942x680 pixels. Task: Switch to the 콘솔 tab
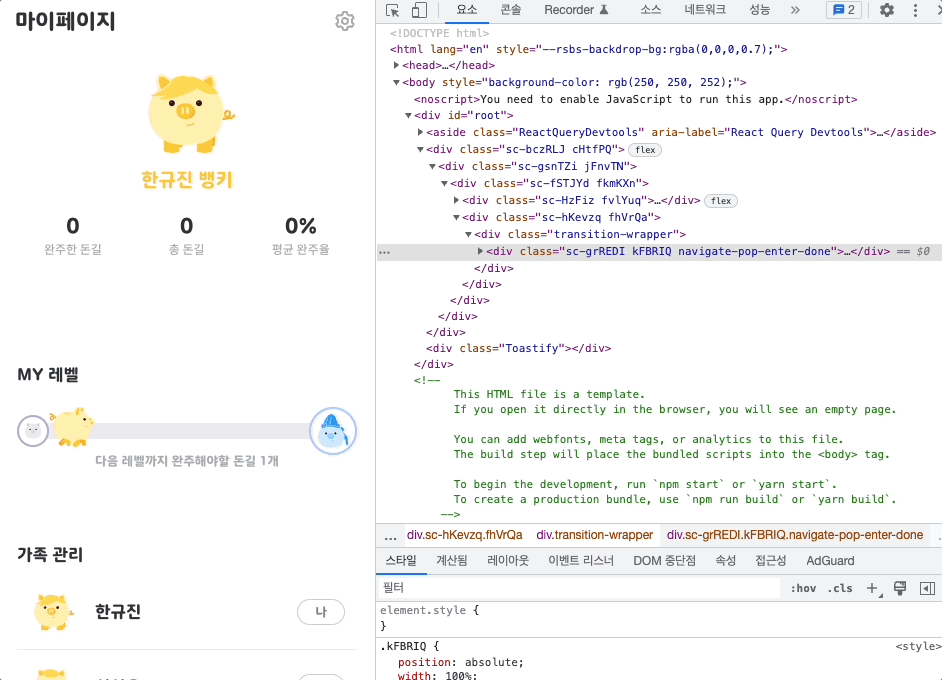[511, 10]
